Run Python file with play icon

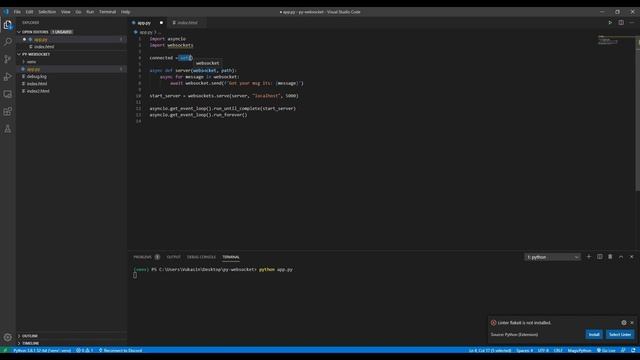pos(610,22)
